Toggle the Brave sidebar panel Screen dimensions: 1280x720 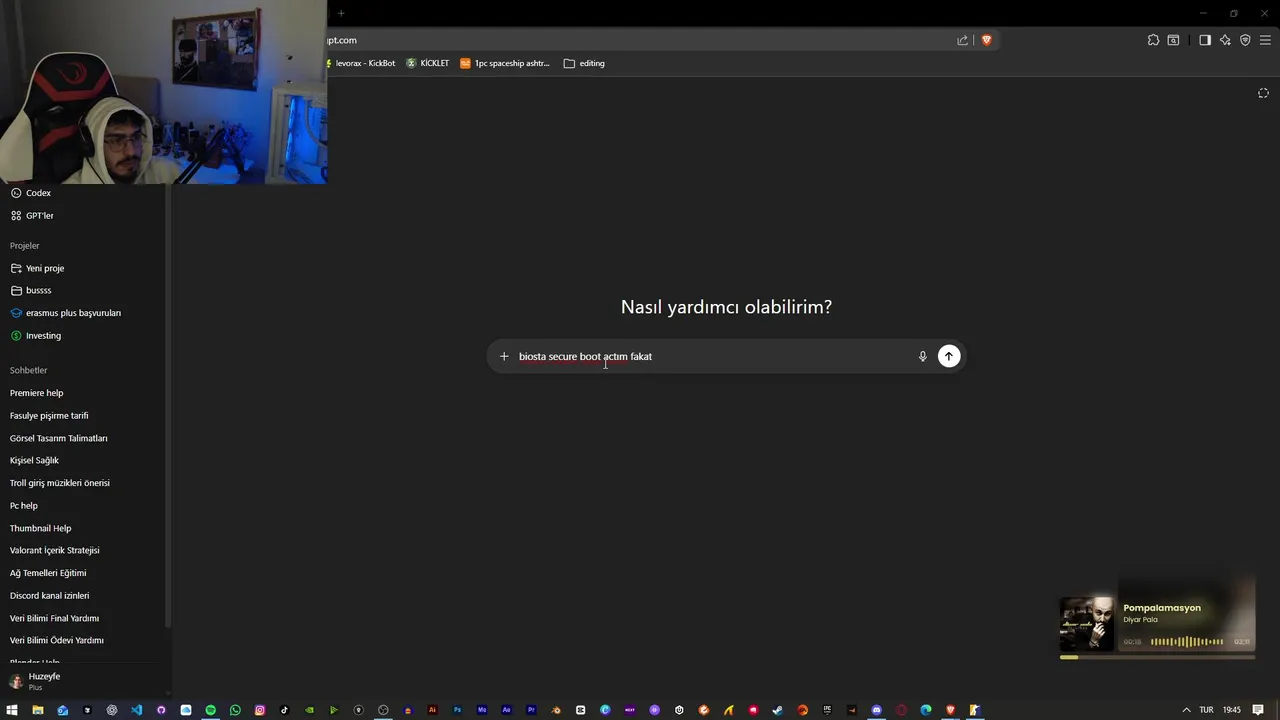tap(1205, 40)
